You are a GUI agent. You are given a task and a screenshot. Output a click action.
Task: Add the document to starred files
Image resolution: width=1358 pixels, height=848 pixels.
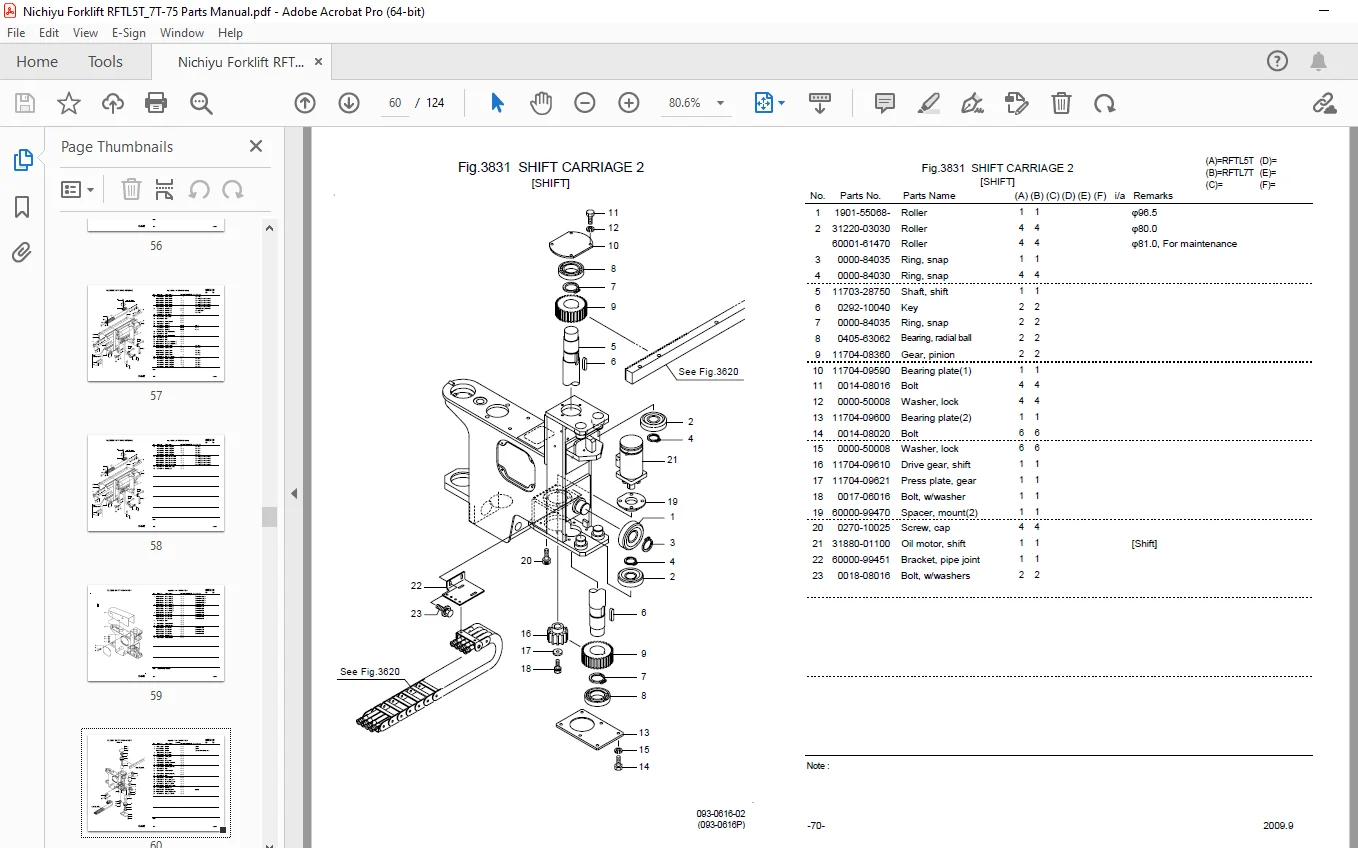pos(69,103)
